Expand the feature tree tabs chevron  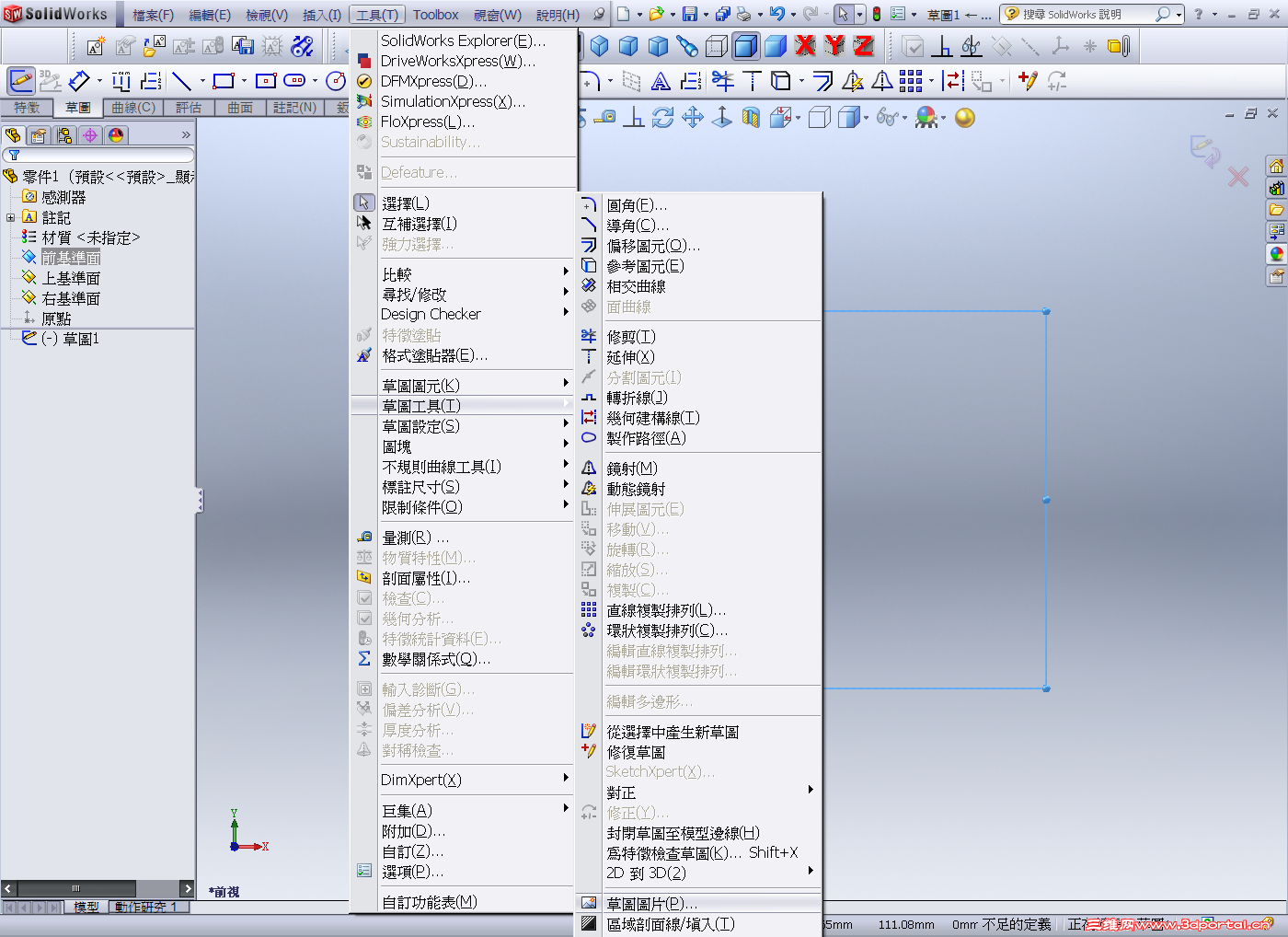tap(186, 135)
